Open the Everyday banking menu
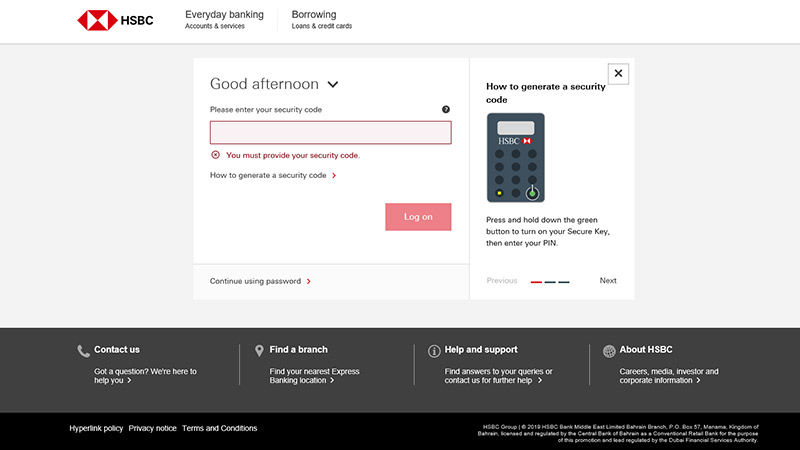800x450 pixels. click(x=224, y=19)
